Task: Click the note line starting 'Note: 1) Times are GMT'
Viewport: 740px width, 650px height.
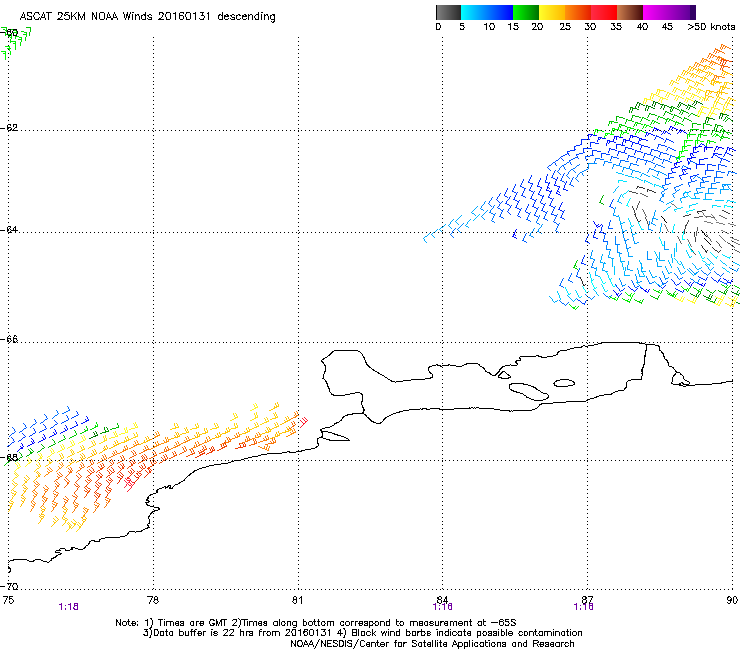Action: 316,623
